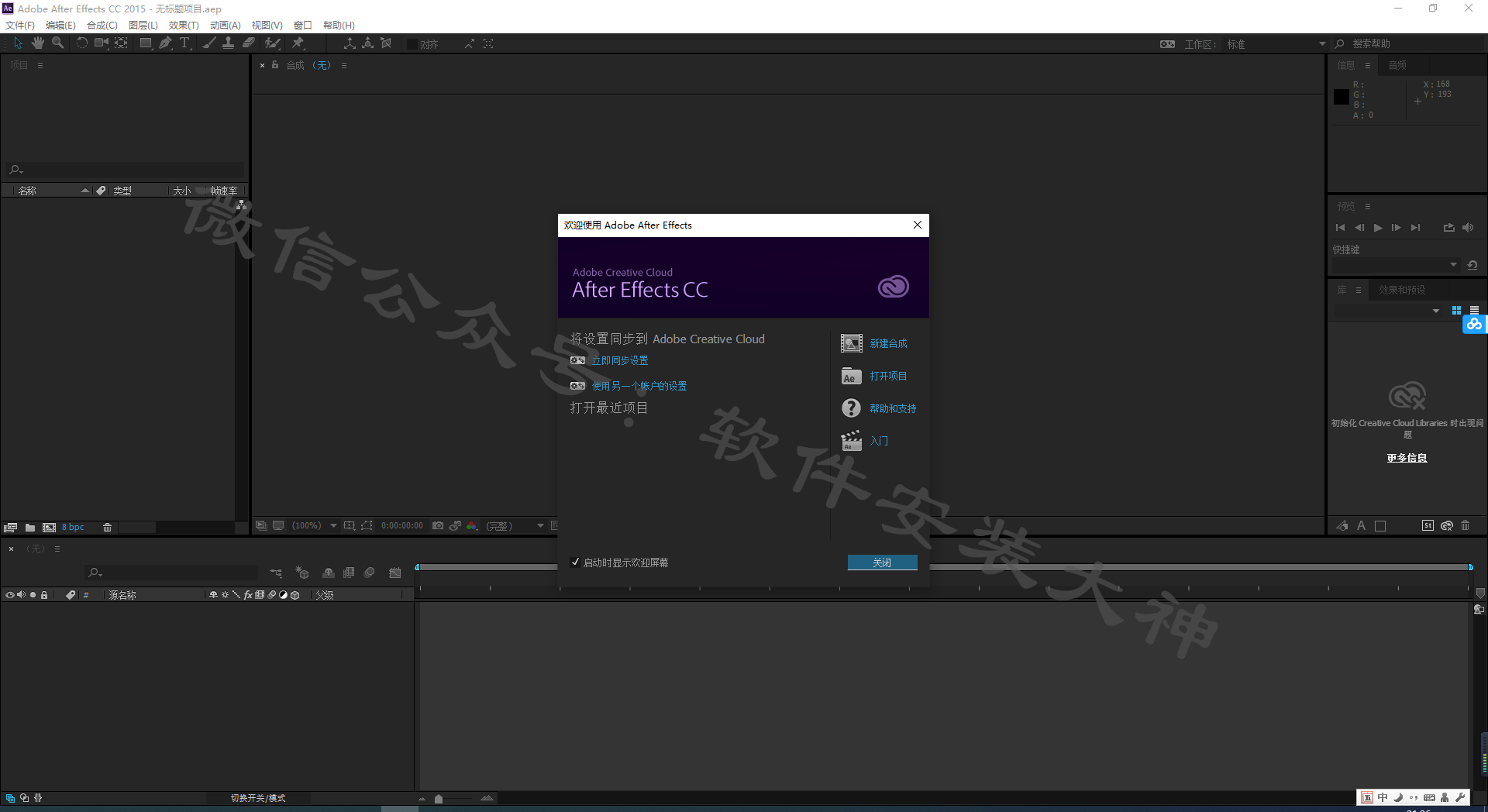Click the Project panel trash icon
This screenshot has width=1488, height=812.
click(107, 527)
